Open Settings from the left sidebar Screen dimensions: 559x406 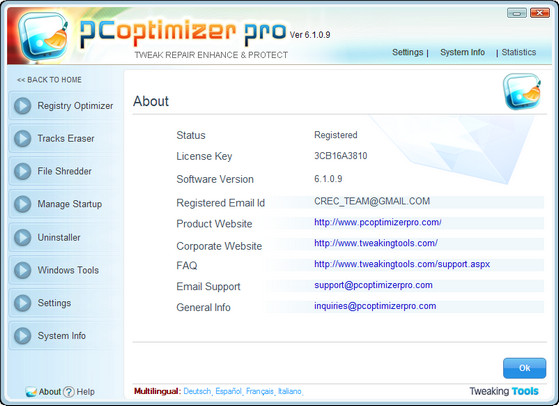click(65, 303)
